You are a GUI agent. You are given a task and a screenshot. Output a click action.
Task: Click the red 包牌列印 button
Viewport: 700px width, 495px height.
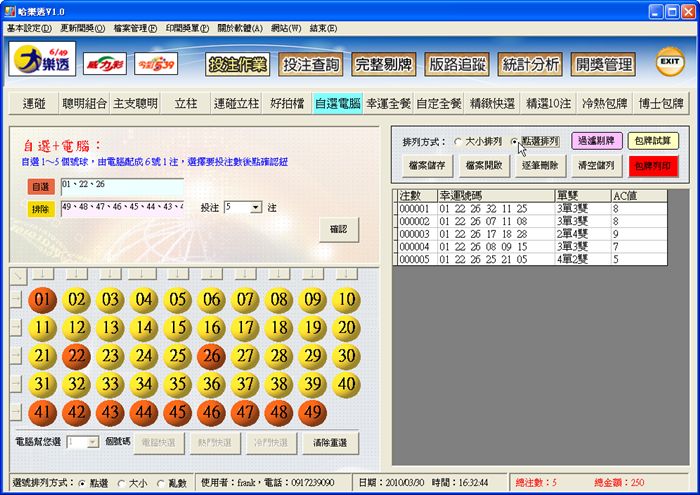(654, 163)
